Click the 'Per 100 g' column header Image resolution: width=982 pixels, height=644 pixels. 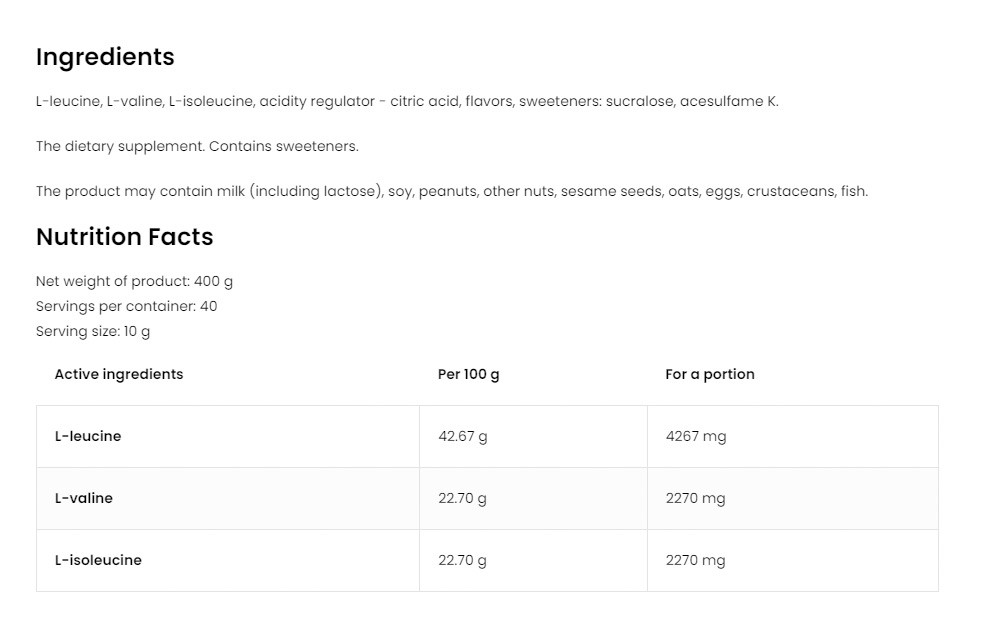click(x=468, y=374)
